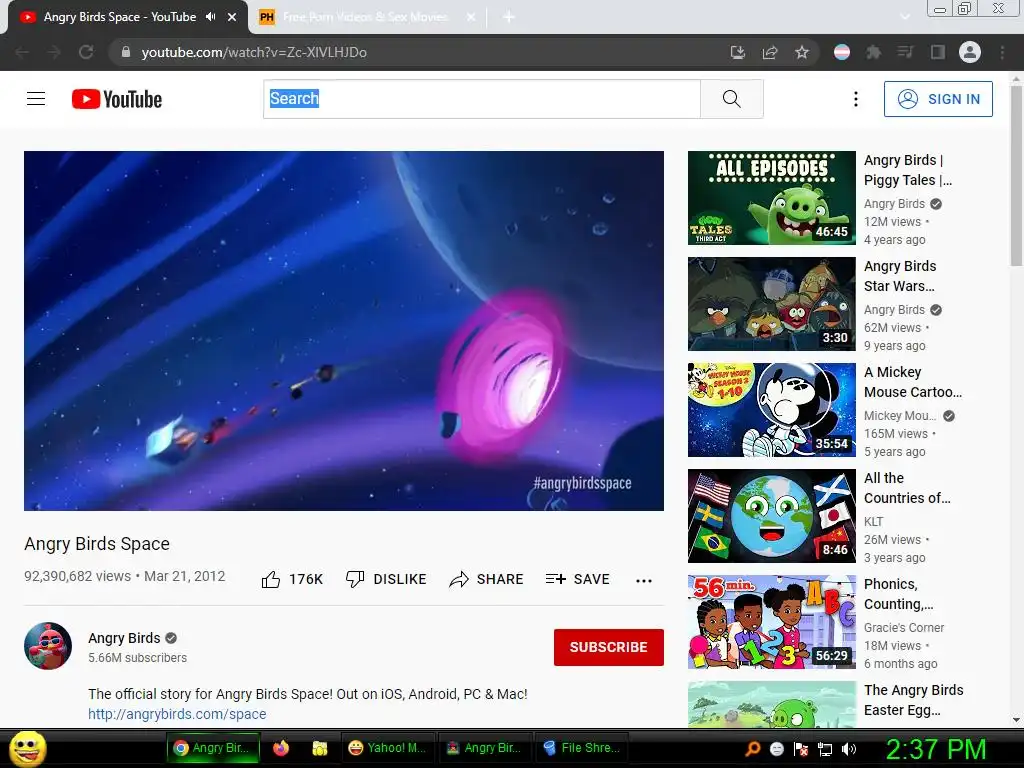The image size is (1024, 768).
Task: Toggle the browser side panel icon
Action: pyautogui.click(x=938, y=52)
